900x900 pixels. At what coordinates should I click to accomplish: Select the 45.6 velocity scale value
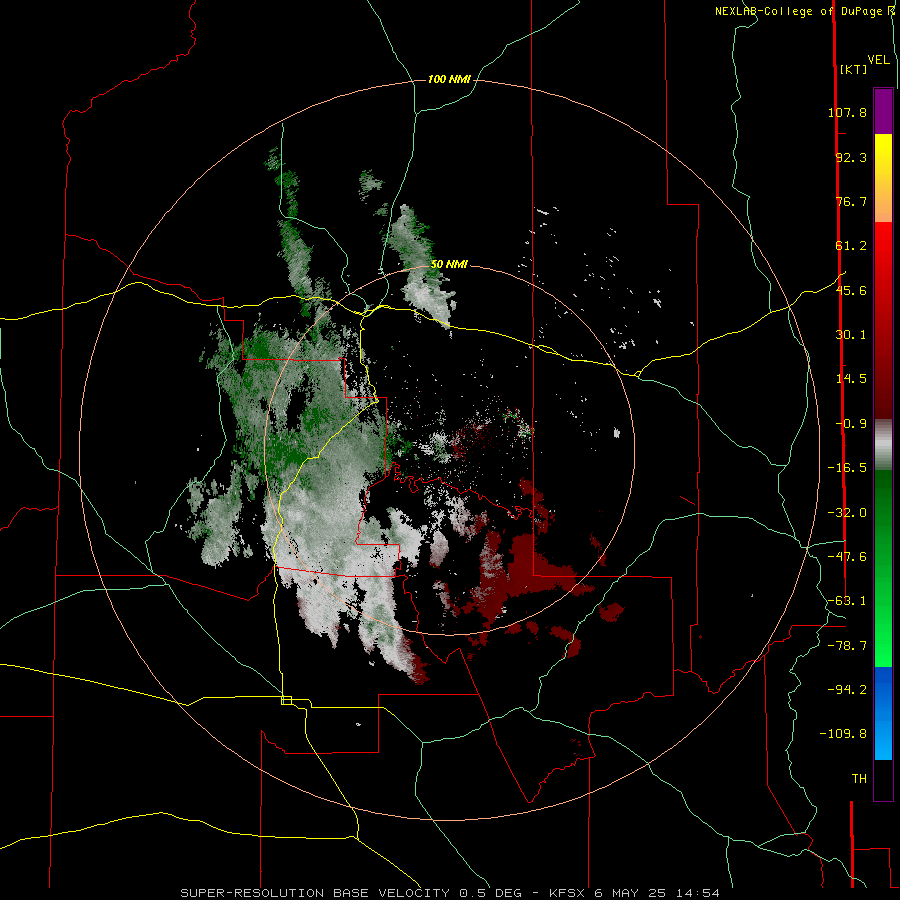coord(851,290)
